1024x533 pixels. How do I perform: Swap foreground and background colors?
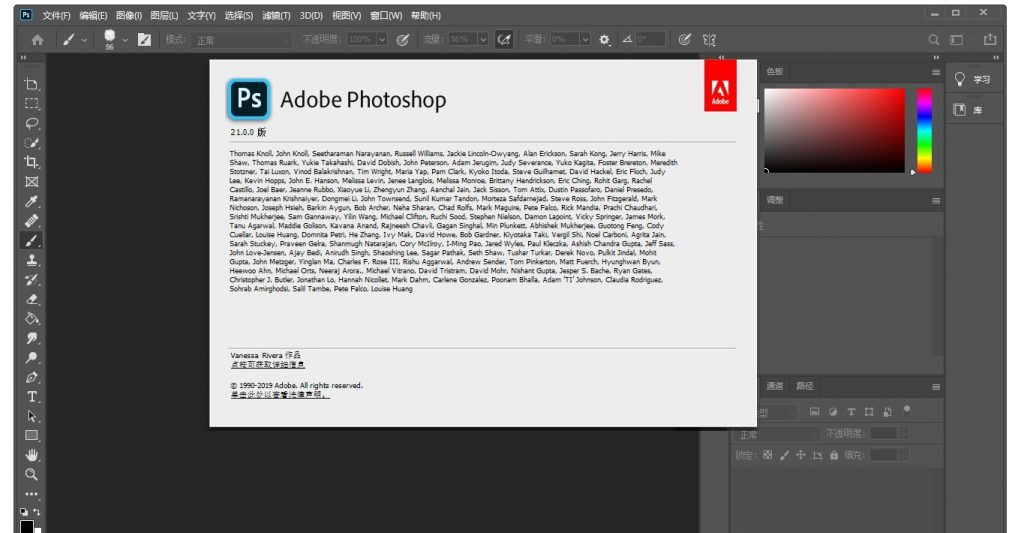point(37,512)
